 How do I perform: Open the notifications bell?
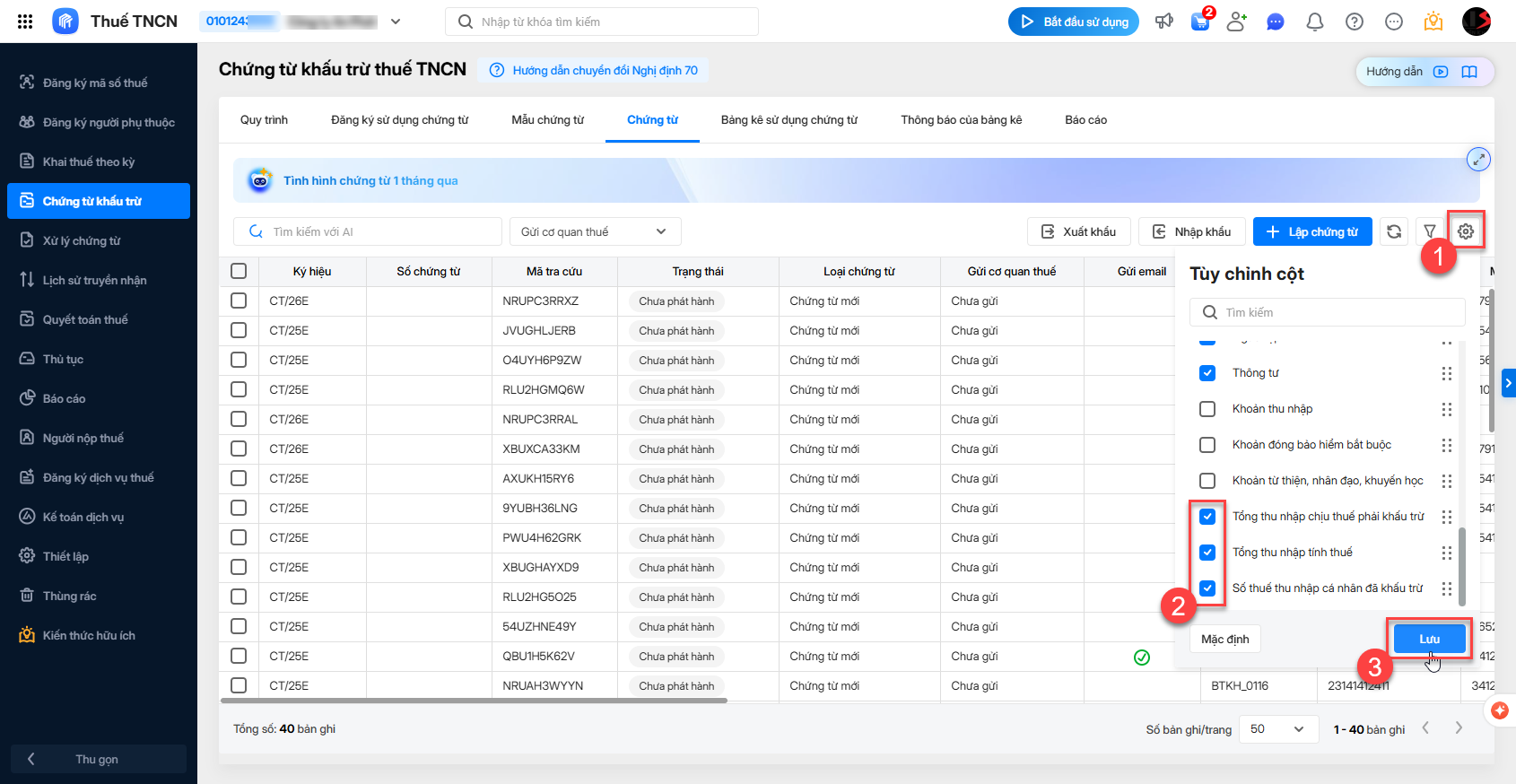click(x=1314, y=22)
